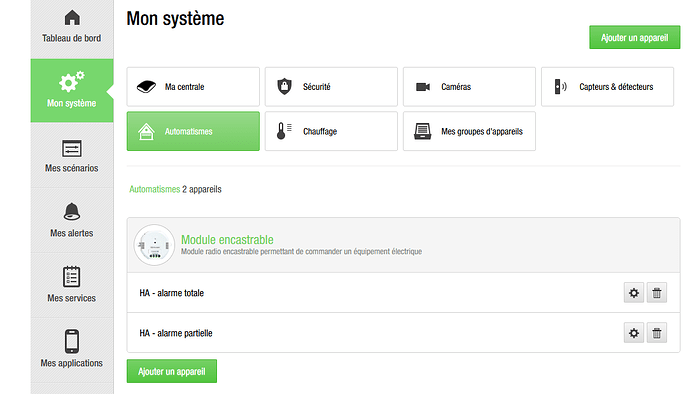This screenshot has height=394, width=690.
Task: Delete HA - alarme totale with trash icon
Action: [x=657, y=293]
